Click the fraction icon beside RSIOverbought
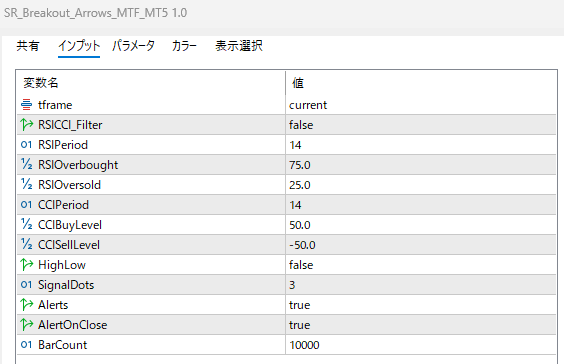 coord(27,164)
